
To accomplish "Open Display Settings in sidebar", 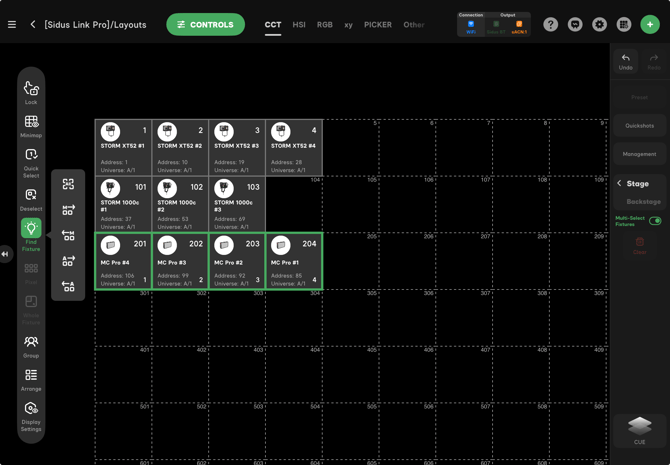I will (x=31, y=415).
